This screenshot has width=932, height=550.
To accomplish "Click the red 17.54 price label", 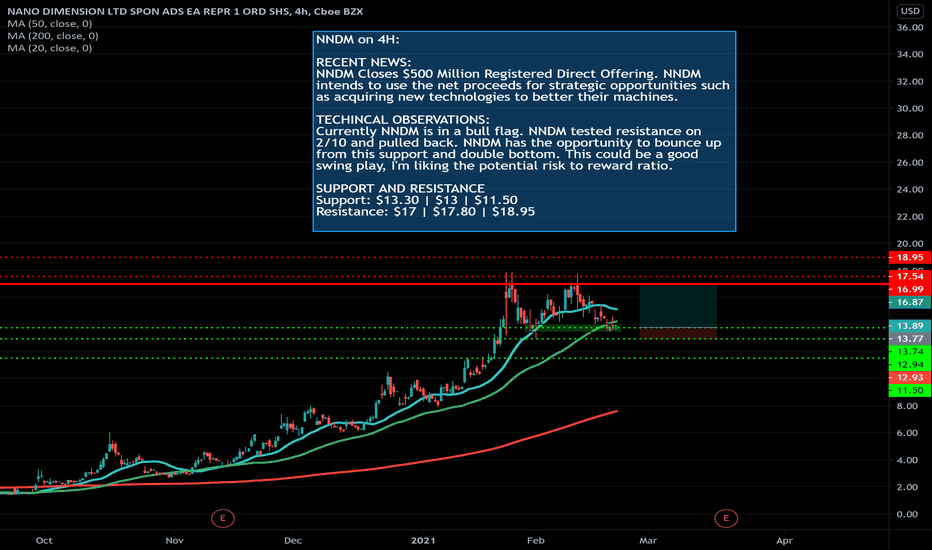I will pos(909,276).
